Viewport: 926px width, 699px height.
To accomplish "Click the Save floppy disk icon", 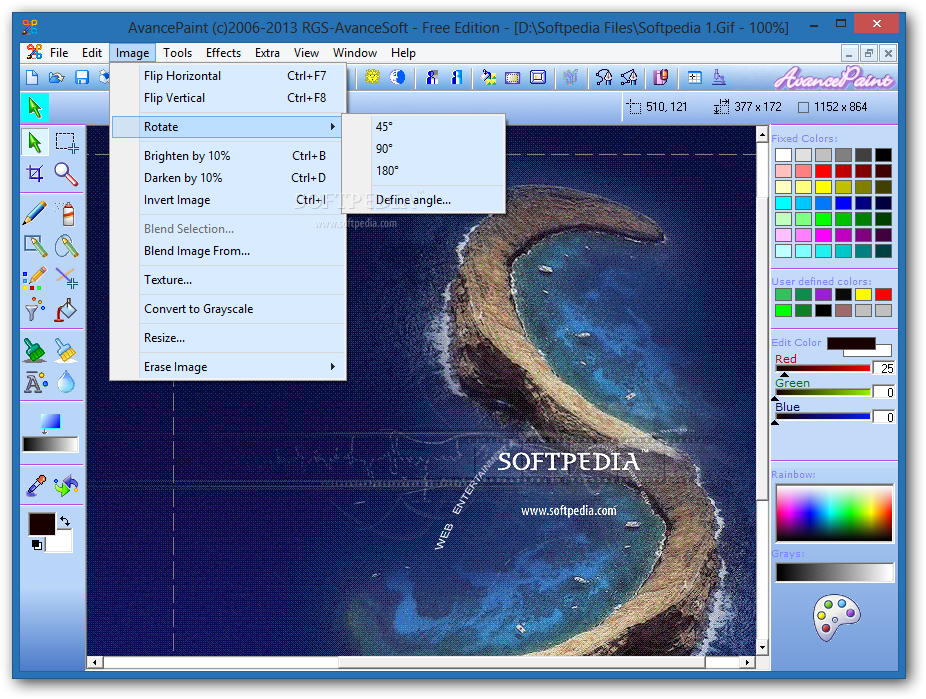I will 81,77.
